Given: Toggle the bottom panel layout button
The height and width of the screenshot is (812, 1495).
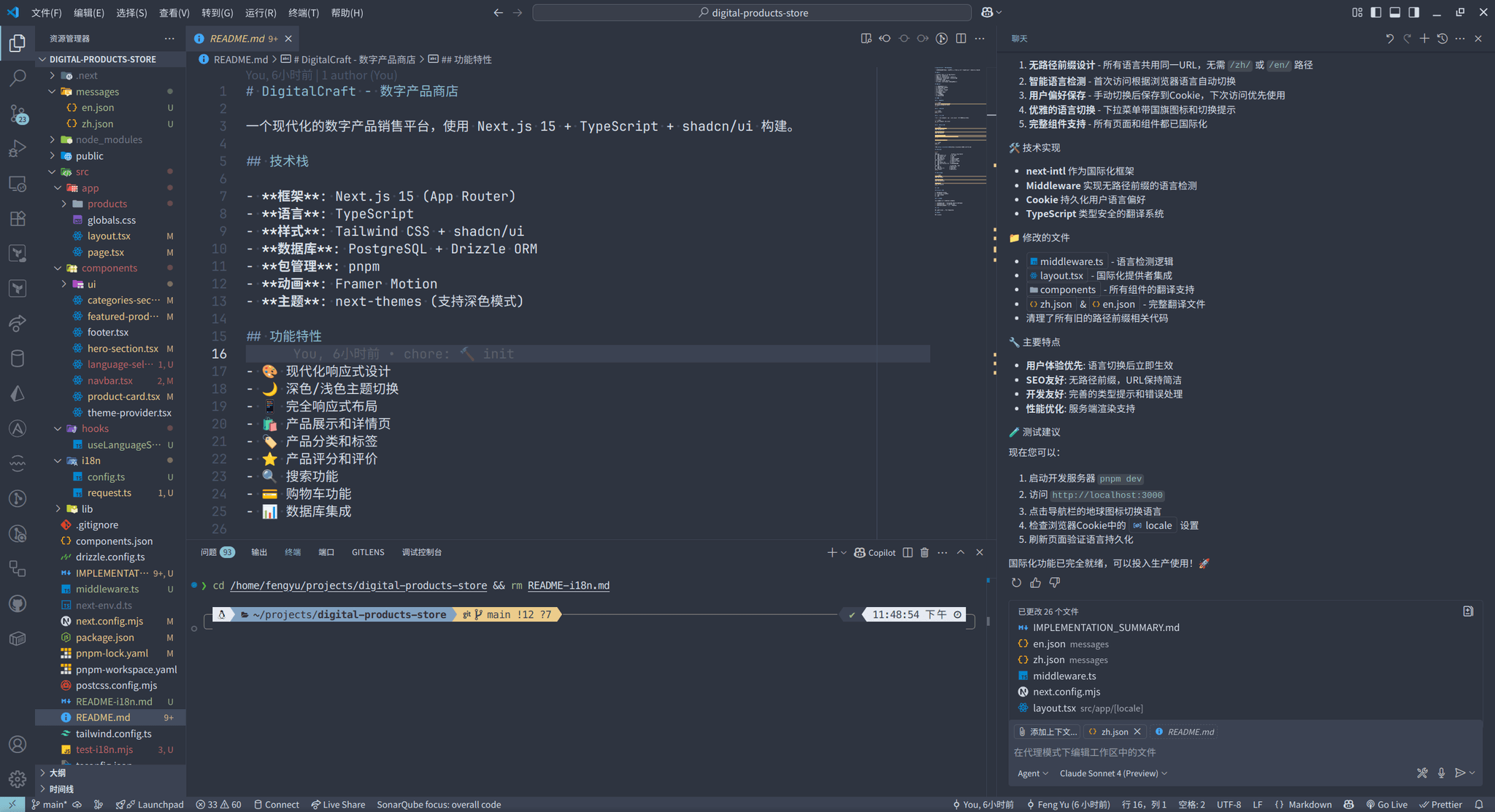Looking at the screenshot, I should (x=1395, y=12).
